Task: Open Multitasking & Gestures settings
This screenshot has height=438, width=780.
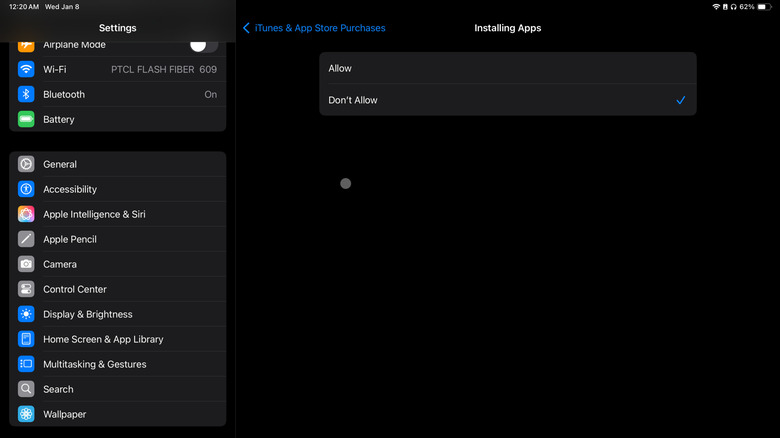Action: click(95, 364)
